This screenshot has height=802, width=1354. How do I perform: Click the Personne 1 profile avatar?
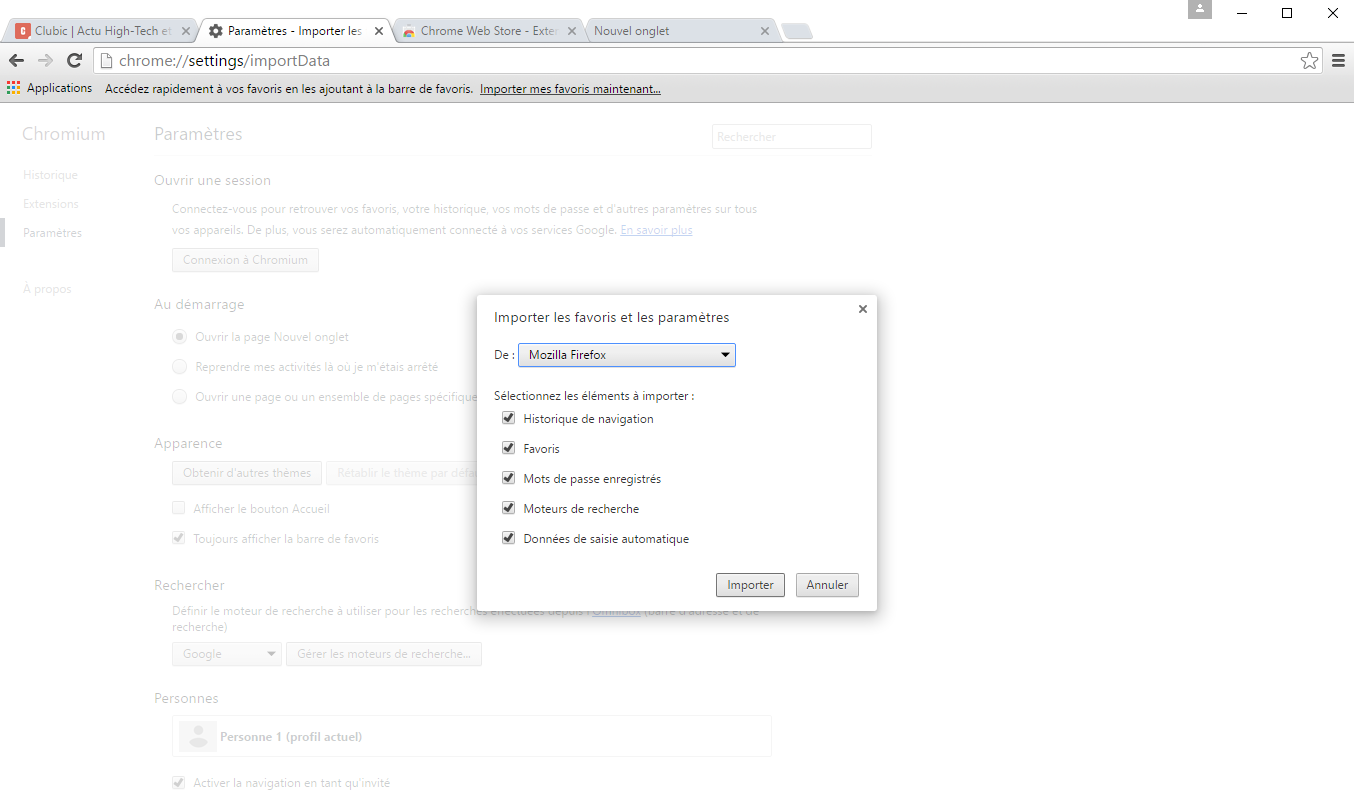[x=198, y=736]
